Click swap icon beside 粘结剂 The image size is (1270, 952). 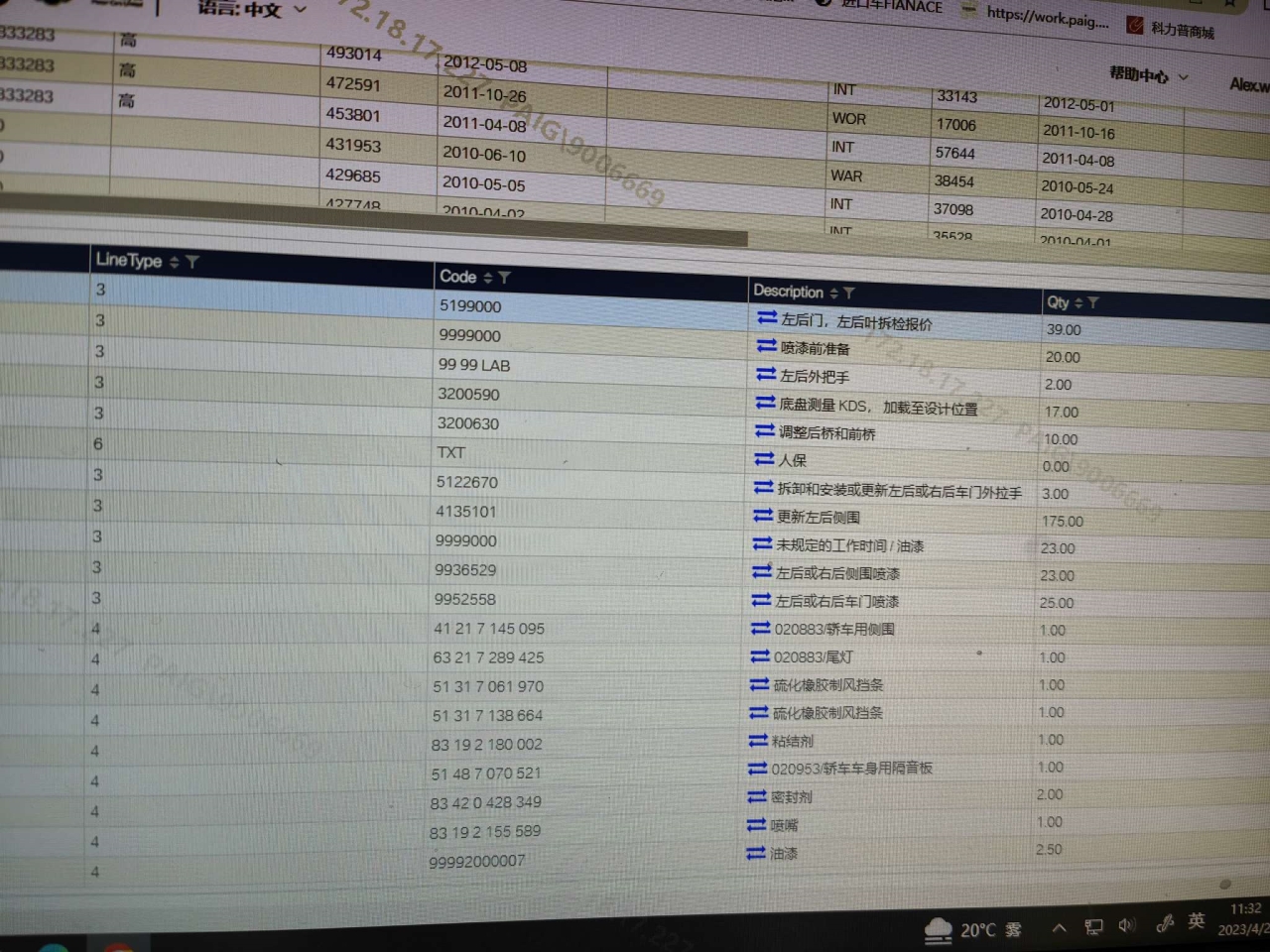tap(758, 741)
